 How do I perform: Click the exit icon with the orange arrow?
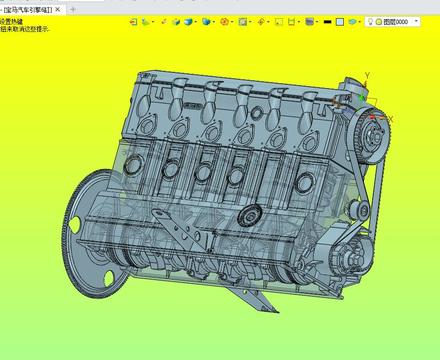point(134,22)
